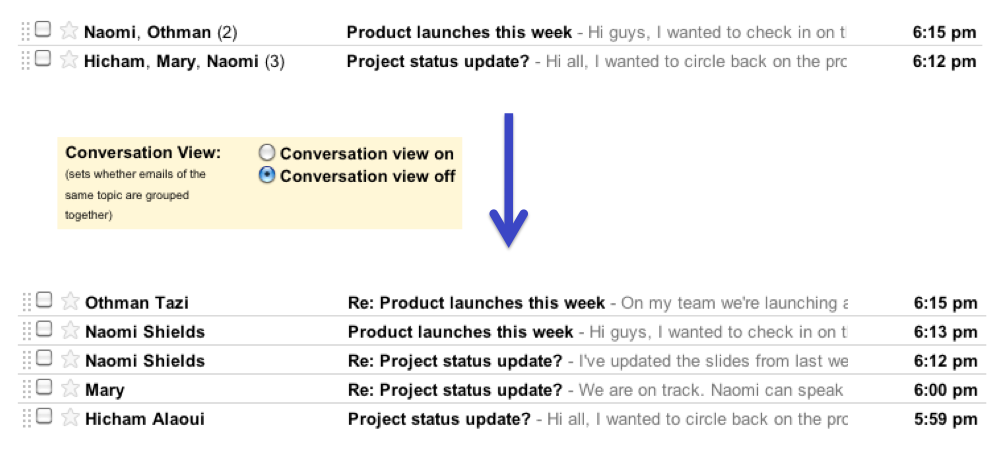Image resolution: width=1000 pixels, height=461 pixels.
Task: Star Othman Tazi's Re: Product launches email
Action: click(69, 301)
